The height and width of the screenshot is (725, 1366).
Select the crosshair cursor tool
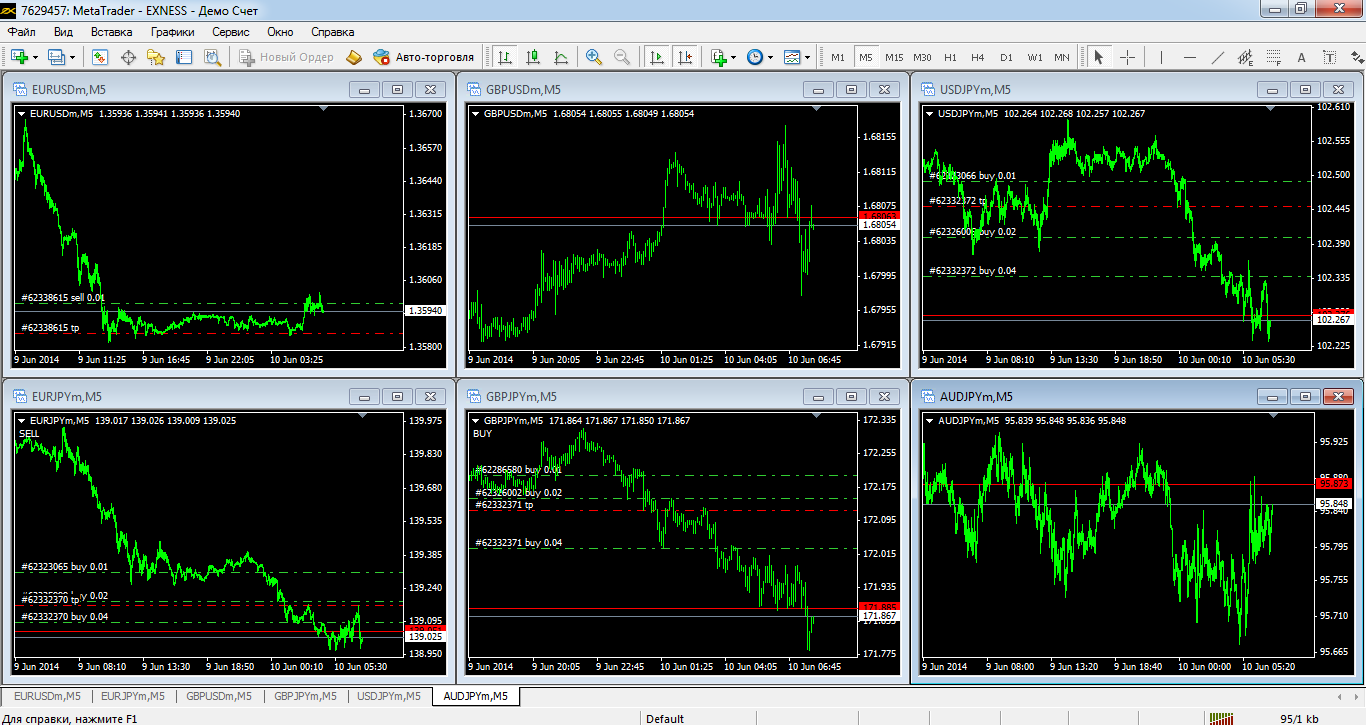click(x=1127, y=57)
